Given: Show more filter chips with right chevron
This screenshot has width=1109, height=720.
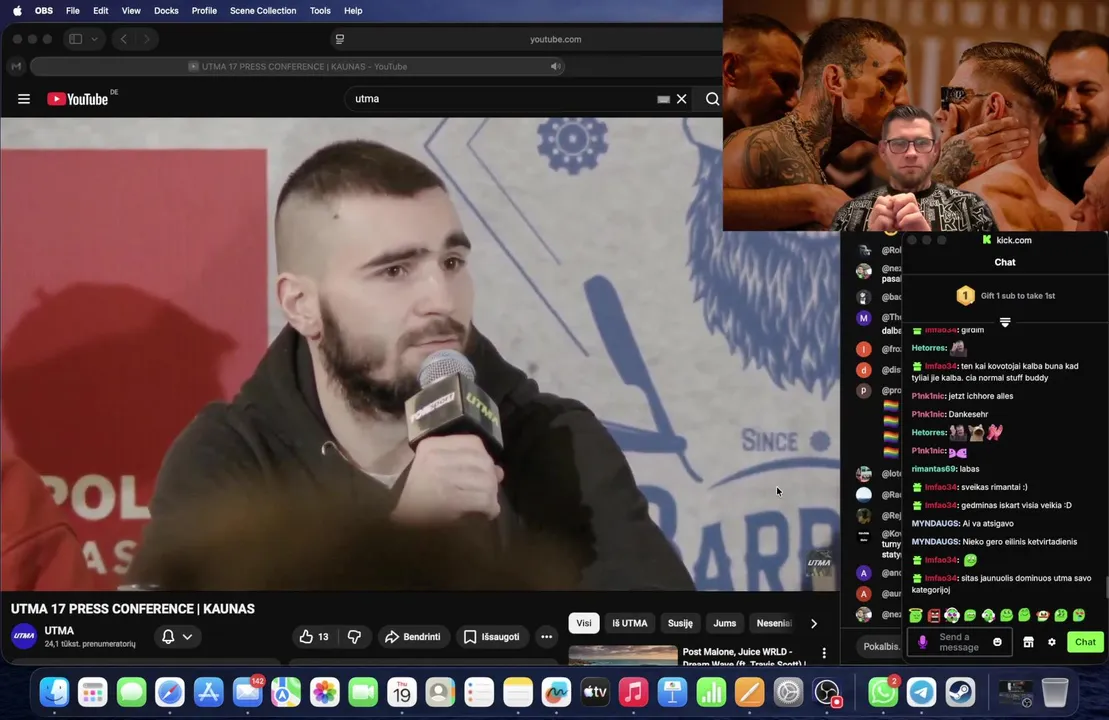Looking at the screenshot, I should [814, 623].
